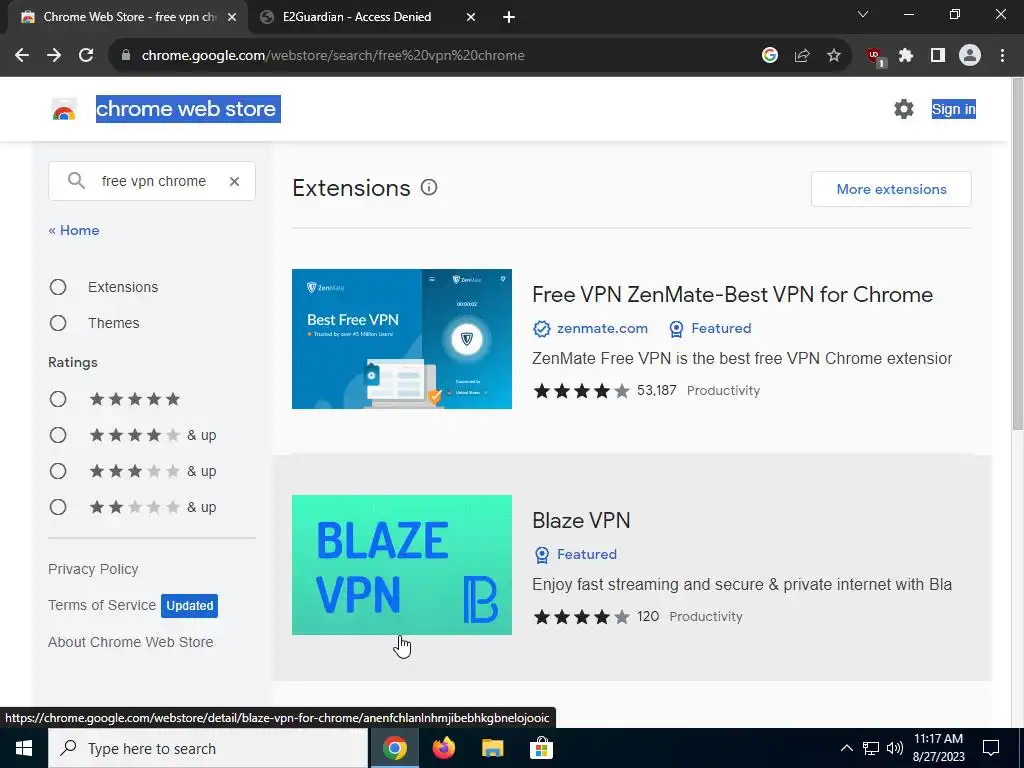
Task: Open the volume control in tray
Action: point(895,748)
